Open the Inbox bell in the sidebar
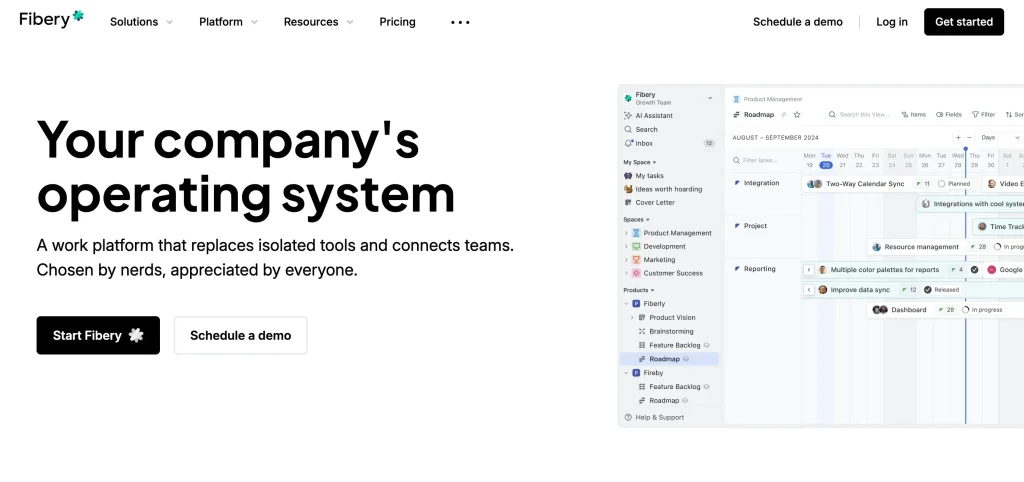Image resolution: width=1024 pixels, height=482 pixels. click(x=628, y=143)
